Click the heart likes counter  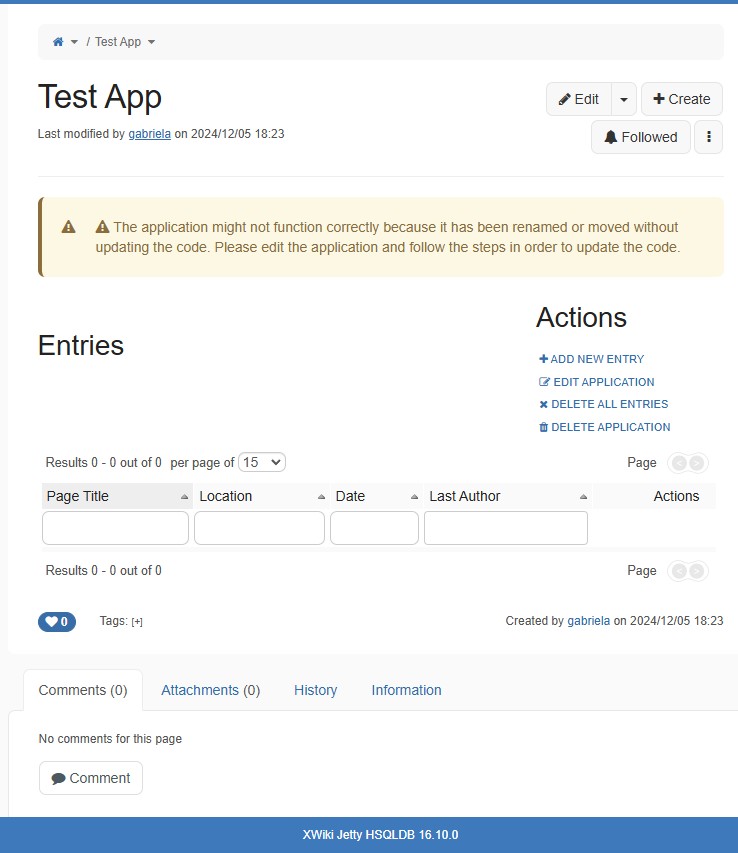pyautogui.click(x=57, y=621)
